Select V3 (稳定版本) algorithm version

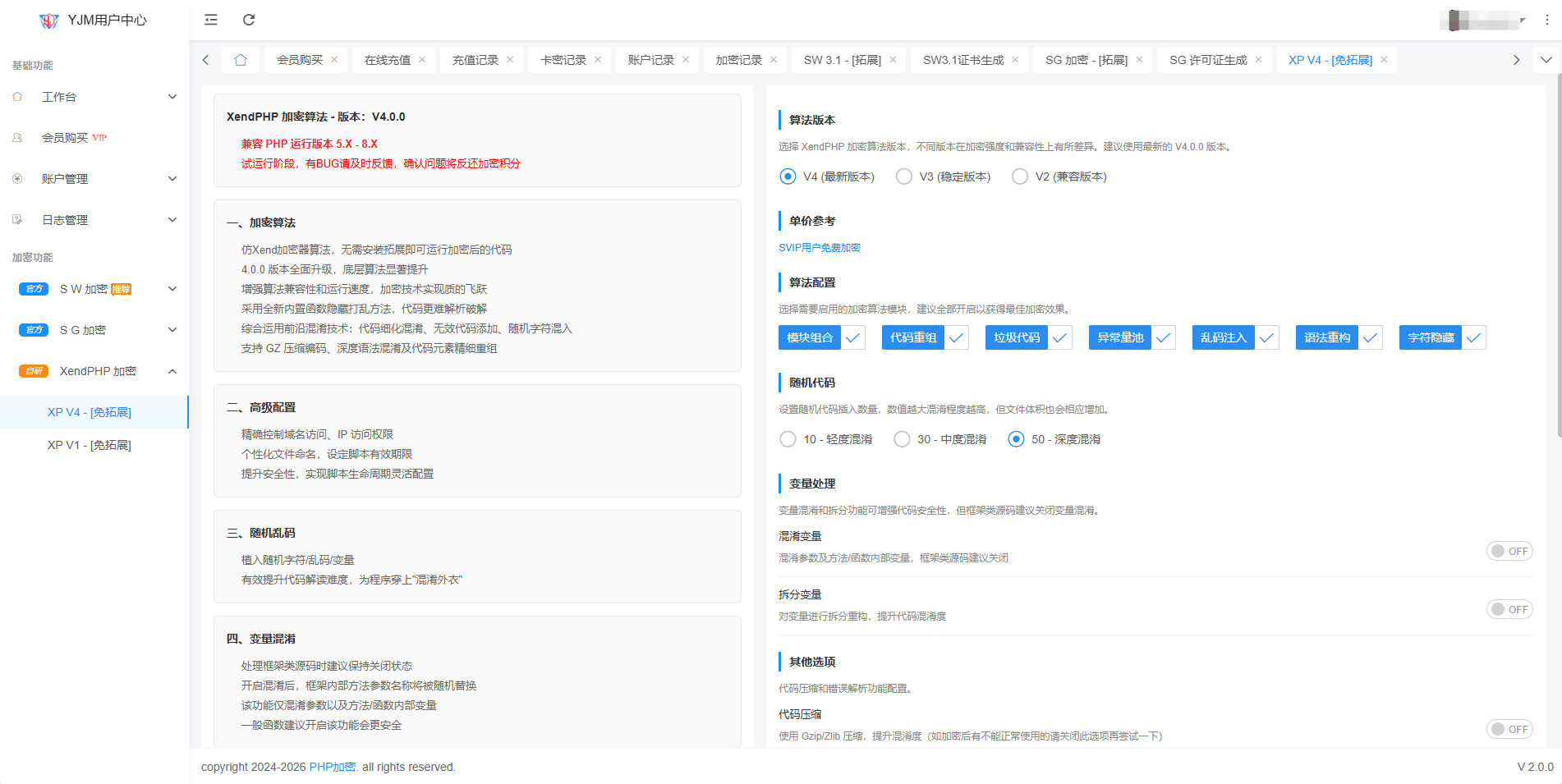pyautogui.click(x=904, y=177)
